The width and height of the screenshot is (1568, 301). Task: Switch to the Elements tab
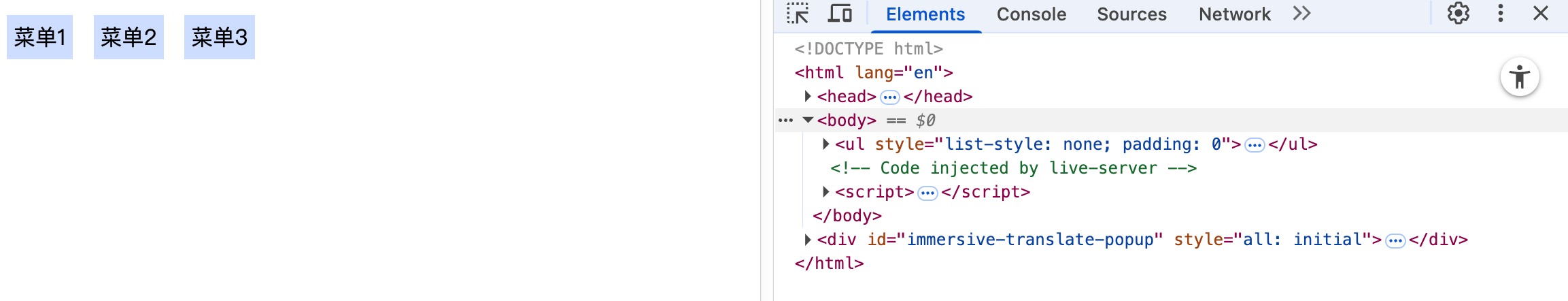[925, 15]
